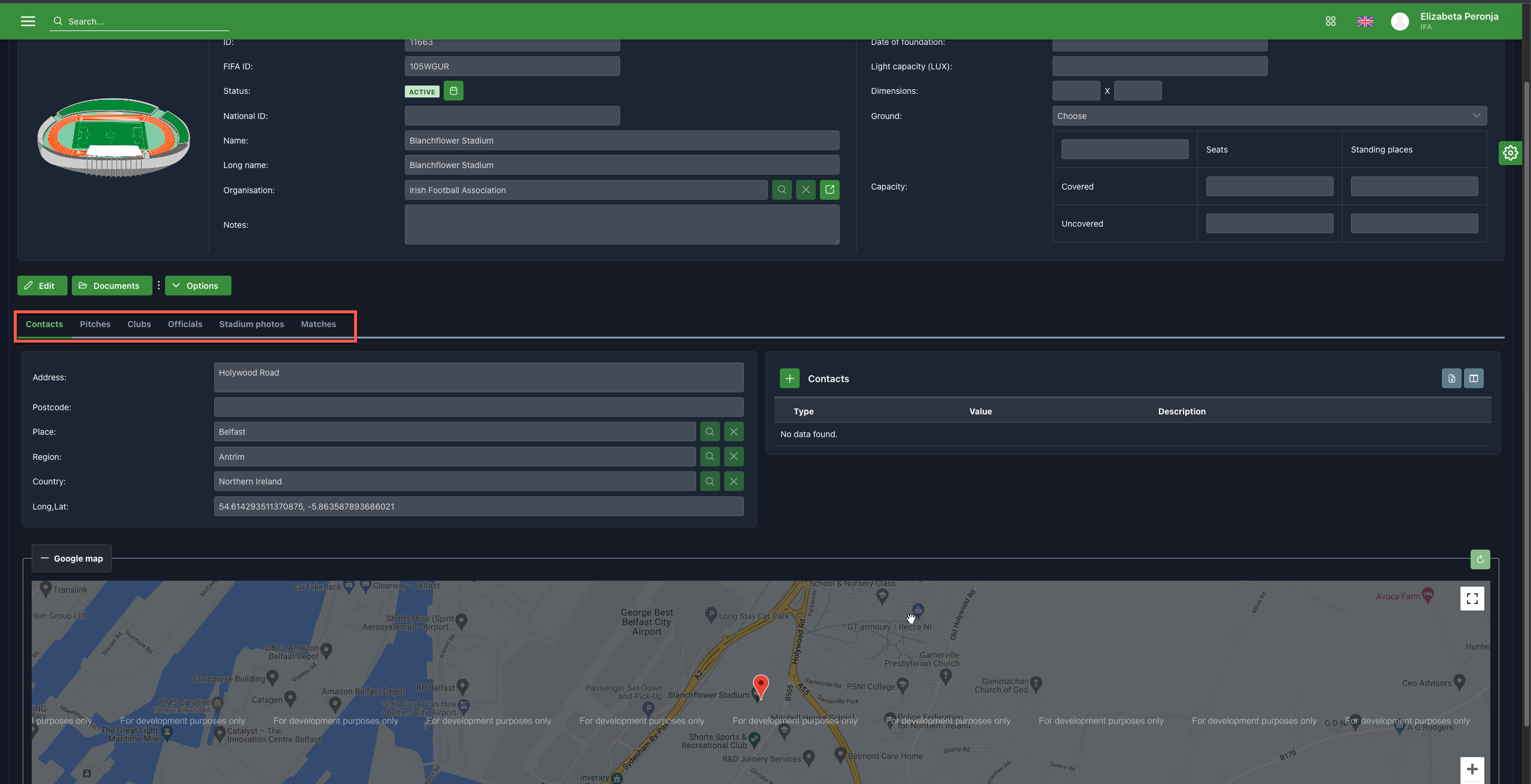Screen dimensions: 1531x784
Task: Export contacts table to file icon
Action: [1451, 379]
